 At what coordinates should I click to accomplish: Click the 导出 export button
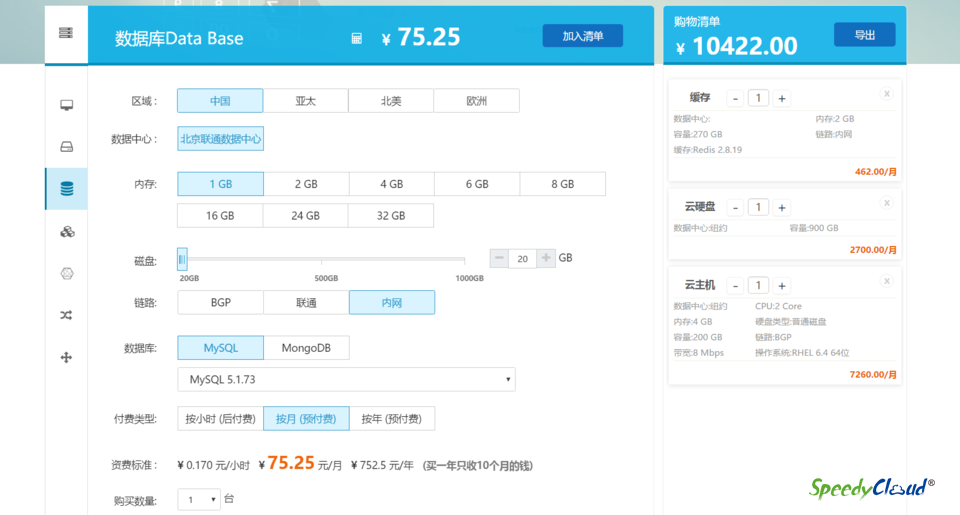click(x=864, y=35)
